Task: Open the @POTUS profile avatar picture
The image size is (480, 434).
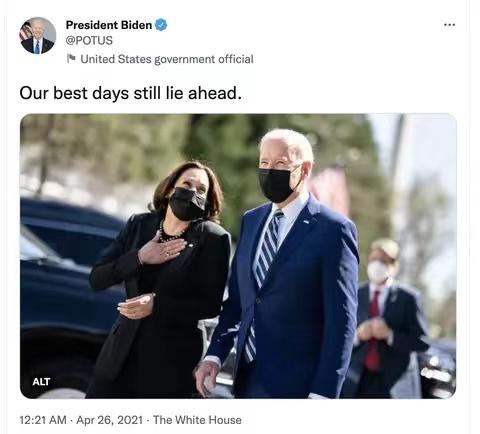Action: [38, 36]
